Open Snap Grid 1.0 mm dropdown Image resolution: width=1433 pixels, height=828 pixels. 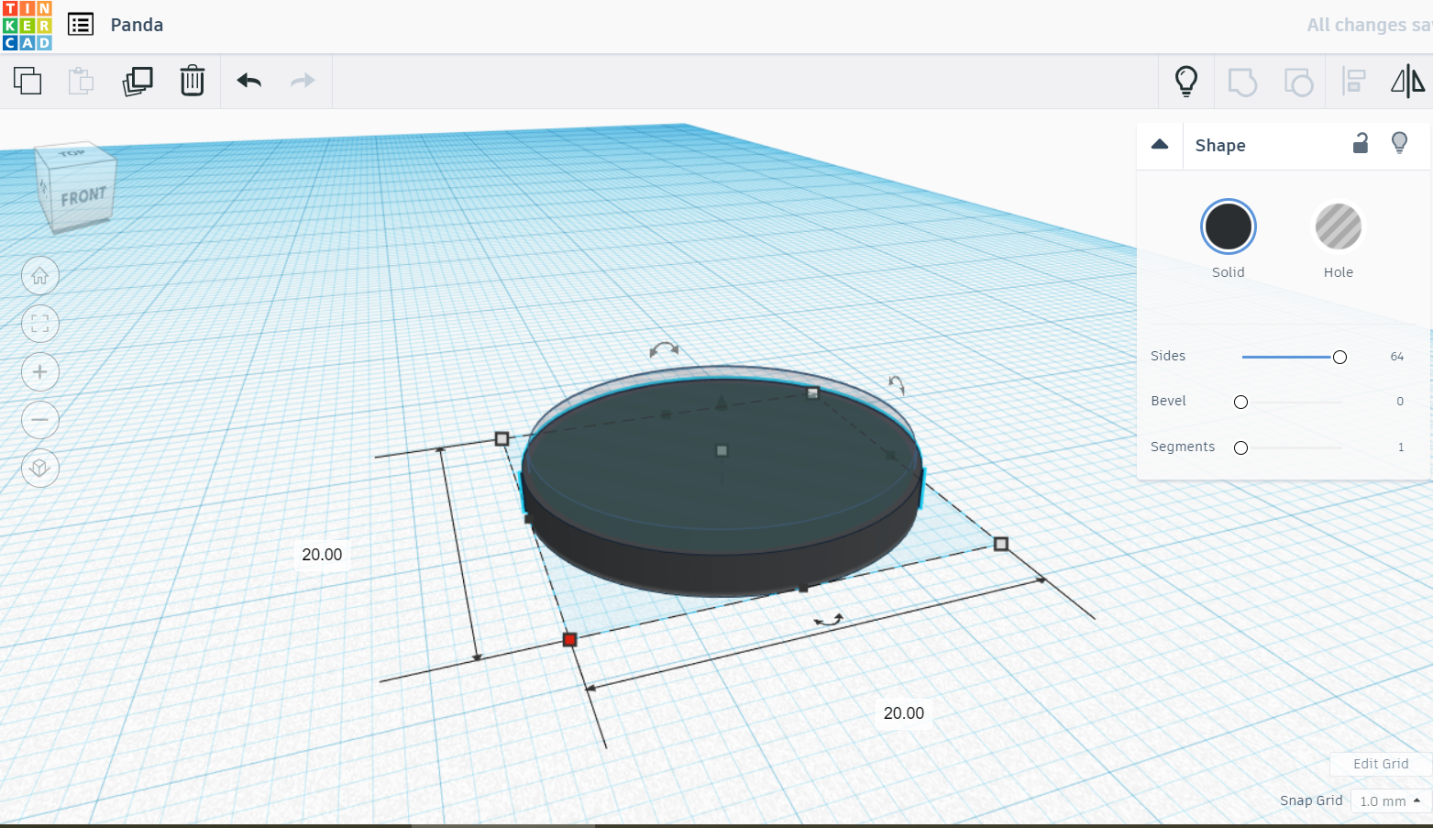point(1391,801)
